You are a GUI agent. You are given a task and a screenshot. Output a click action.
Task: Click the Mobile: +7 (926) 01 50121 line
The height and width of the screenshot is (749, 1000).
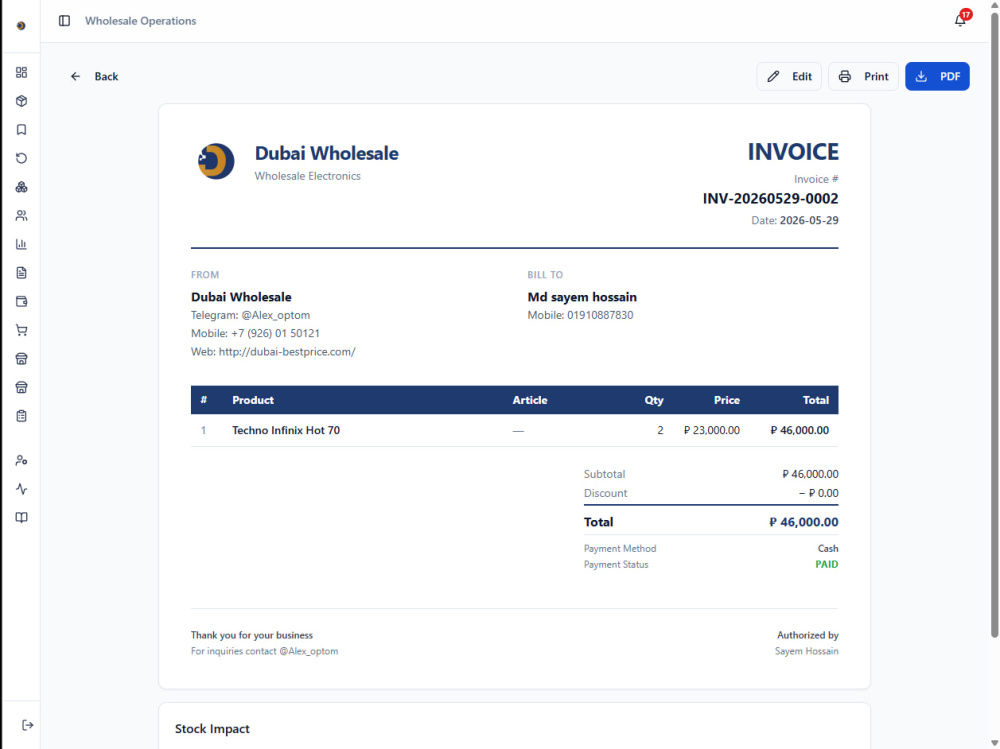point(255,333)
